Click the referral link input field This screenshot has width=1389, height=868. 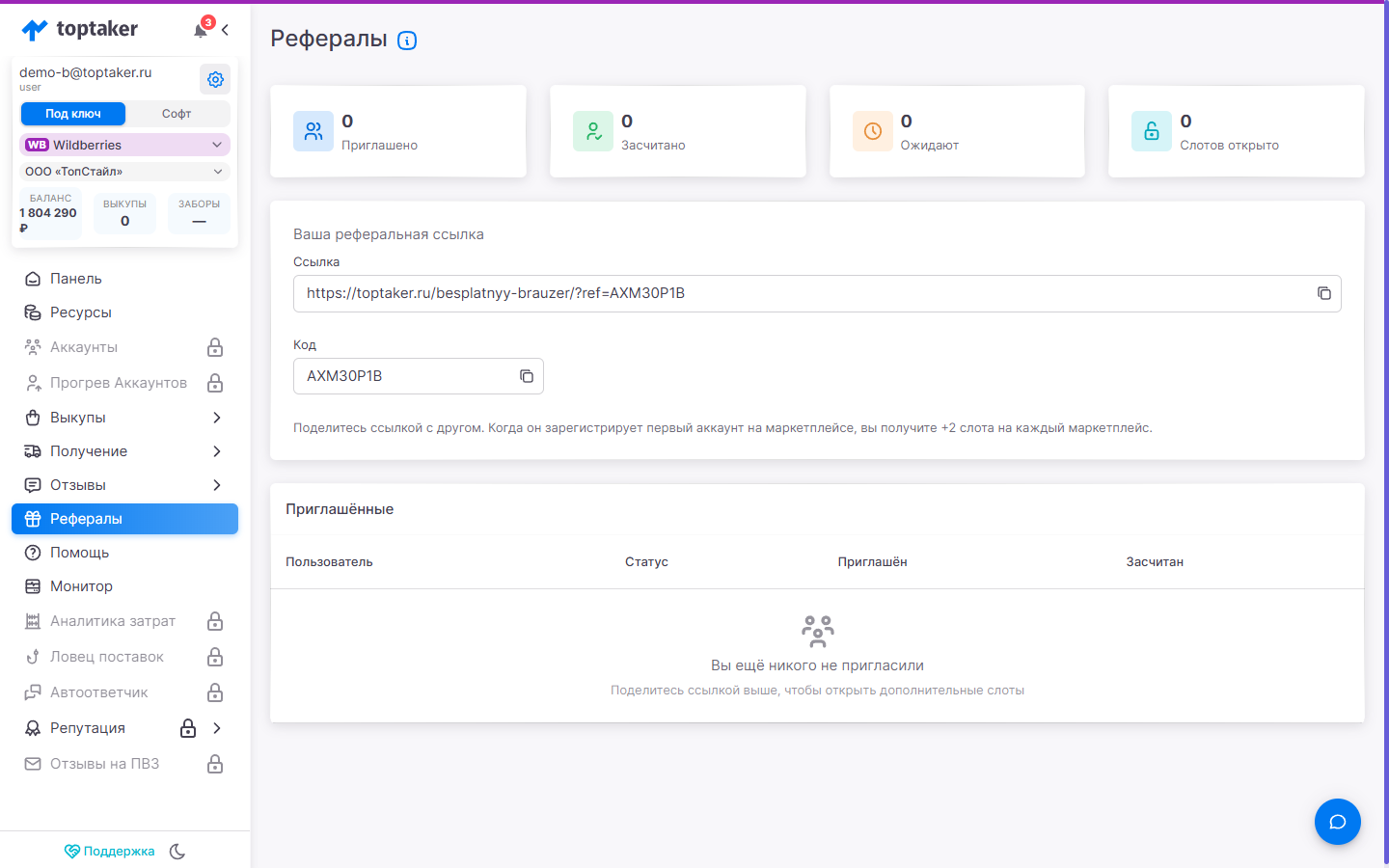[x=817, y=293]
